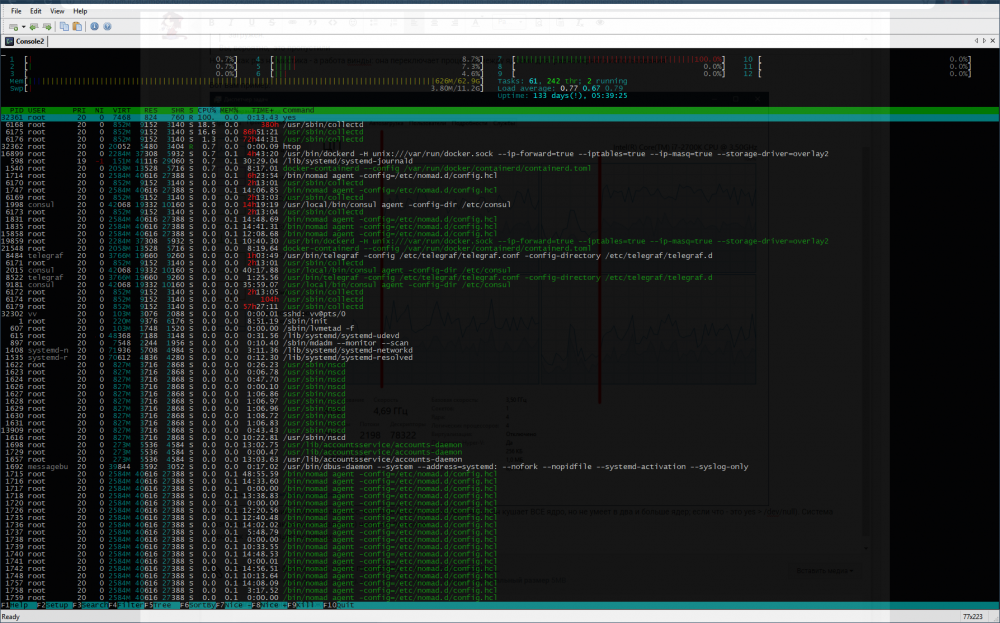Open the Edit menu

pyautogui.click(x=35, y=10)
